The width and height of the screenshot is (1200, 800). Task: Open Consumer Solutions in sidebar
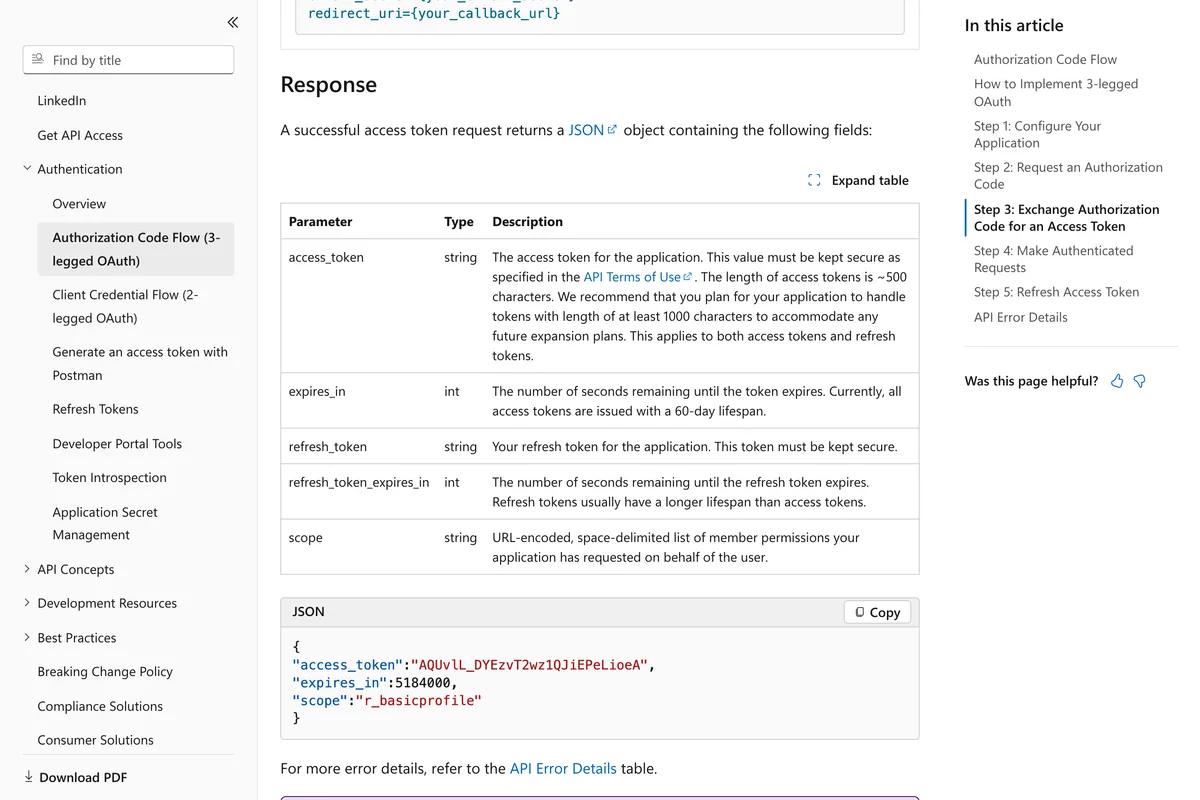(x=95, y=740)
